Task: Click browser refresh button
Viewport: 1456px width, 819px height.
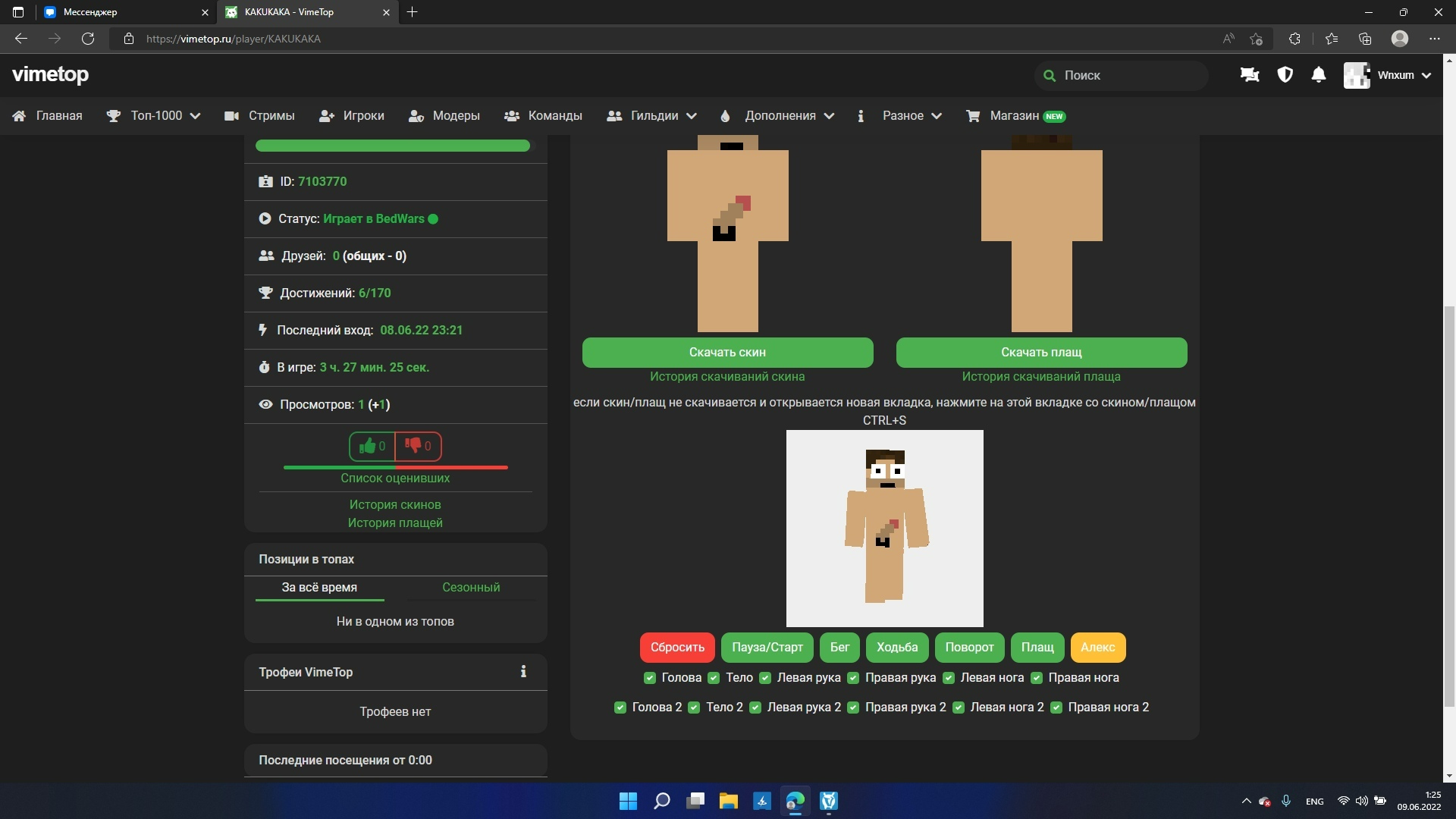Action: coord(88,39)
